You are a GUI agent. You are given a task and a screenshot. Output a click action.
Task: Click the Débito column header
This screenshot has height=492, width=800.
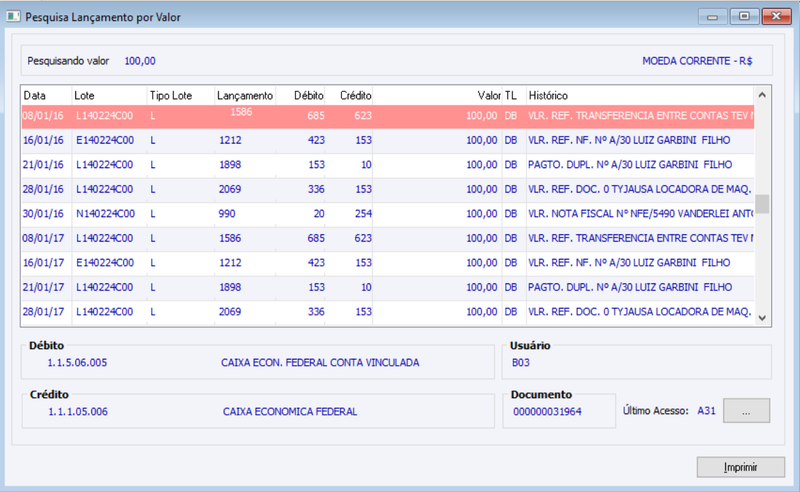pos(301,95)
